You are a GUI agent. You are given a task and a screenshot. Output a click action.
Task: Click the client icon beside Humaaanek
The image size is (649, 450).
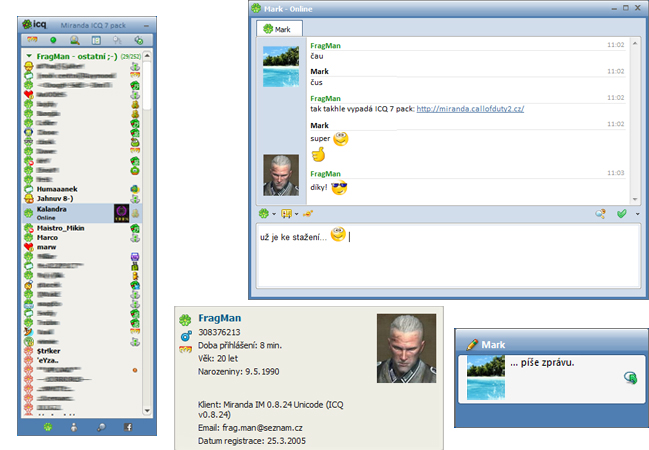(x=135, y=189)
